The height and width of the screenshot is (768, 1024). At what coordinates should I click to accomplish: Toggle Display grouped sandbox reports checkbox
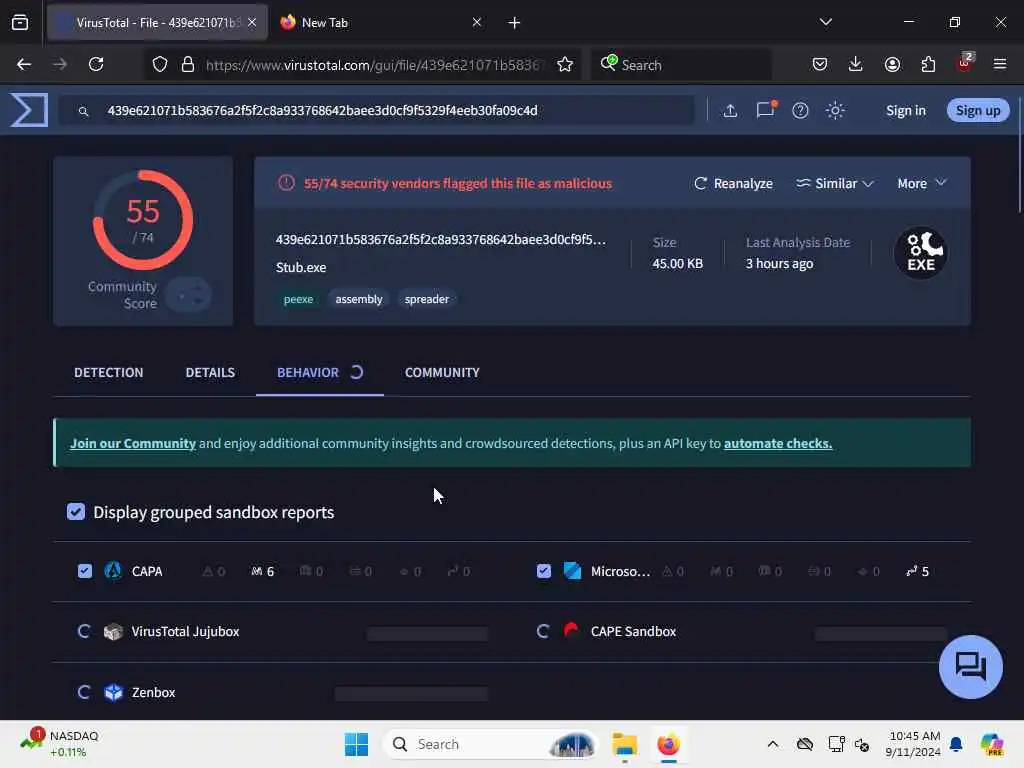(x=76, y=511)
